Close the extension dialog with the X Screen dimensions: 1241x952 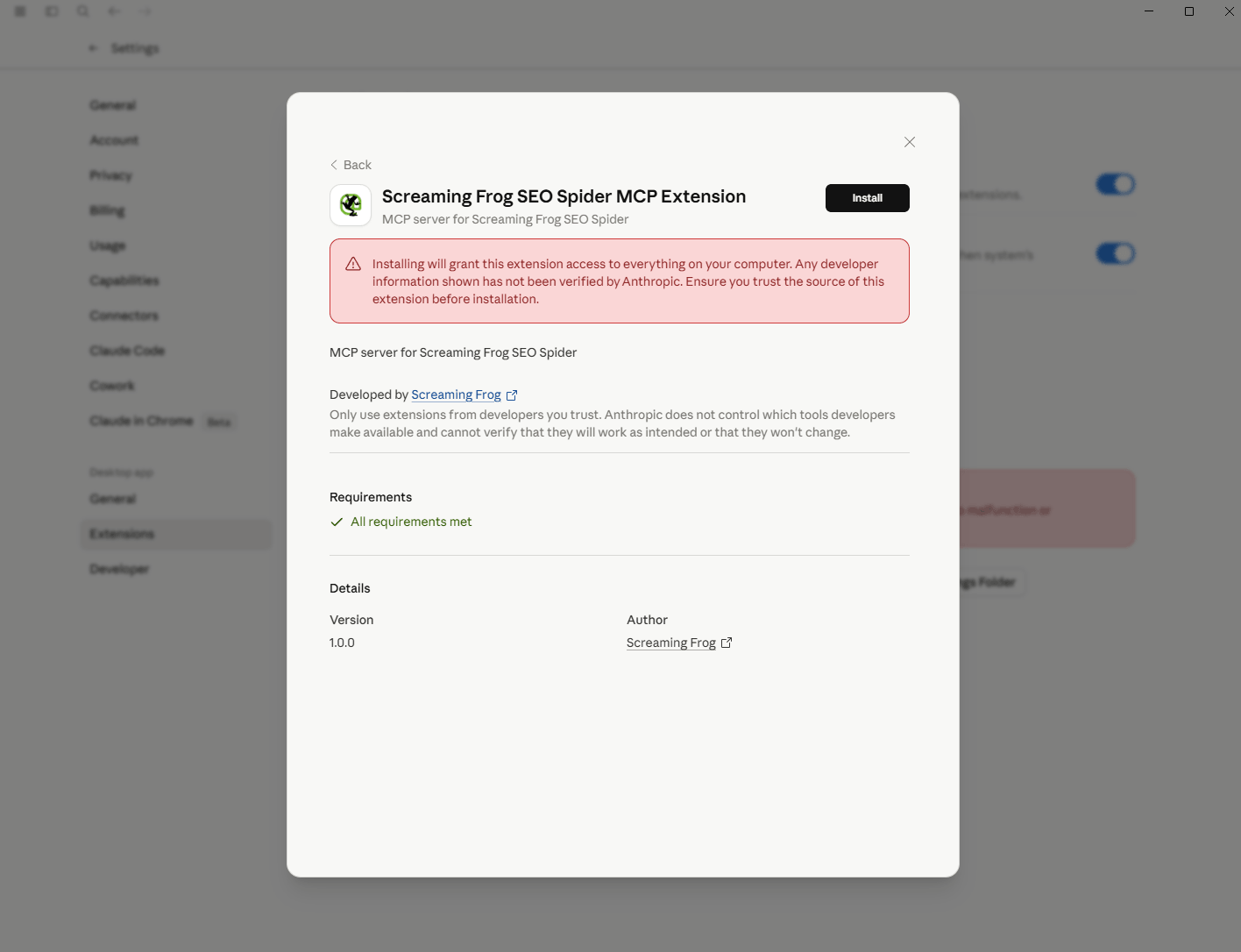[910, 142]
